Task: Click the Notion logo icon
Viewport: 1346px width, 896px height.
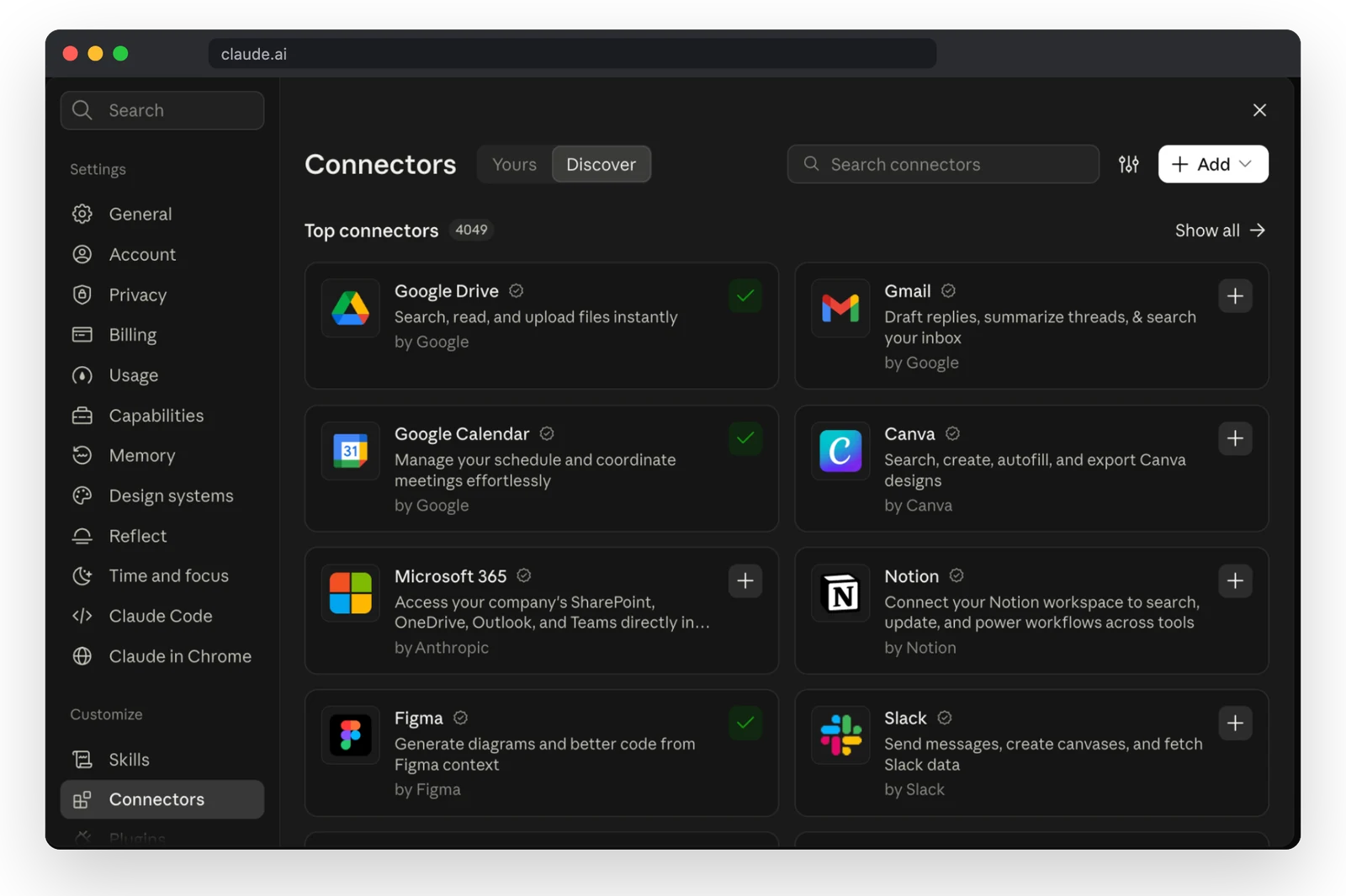Action: click(840, 593)
